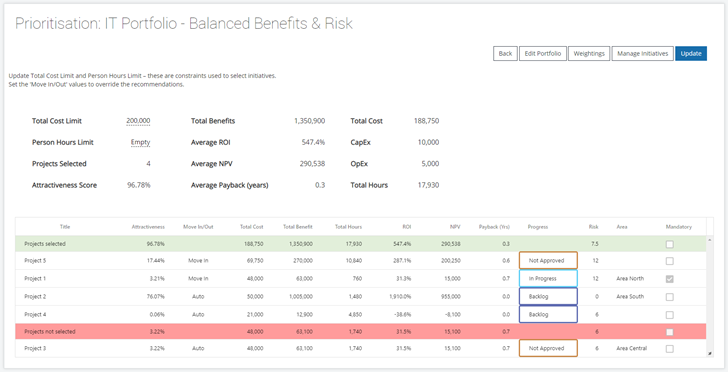Sort by Total Hours column header
728x372 pixels.
click(x=349, y=227)
